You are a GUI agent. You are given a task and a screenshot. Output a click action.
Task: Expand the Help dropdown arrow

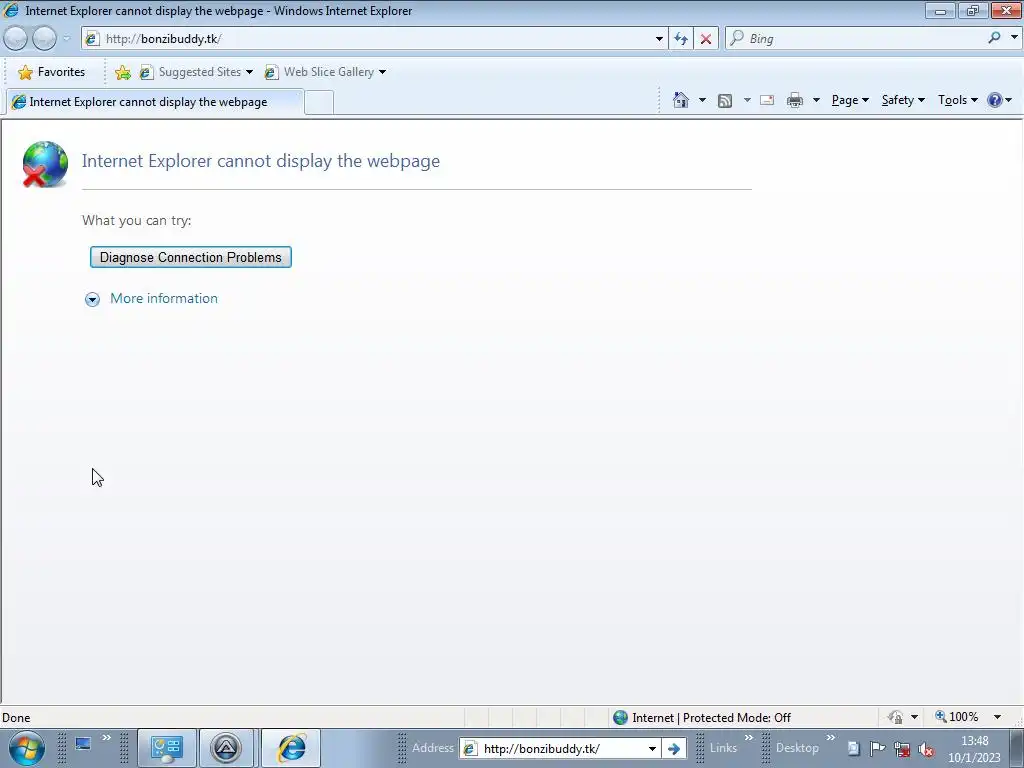coord(1009,100)
